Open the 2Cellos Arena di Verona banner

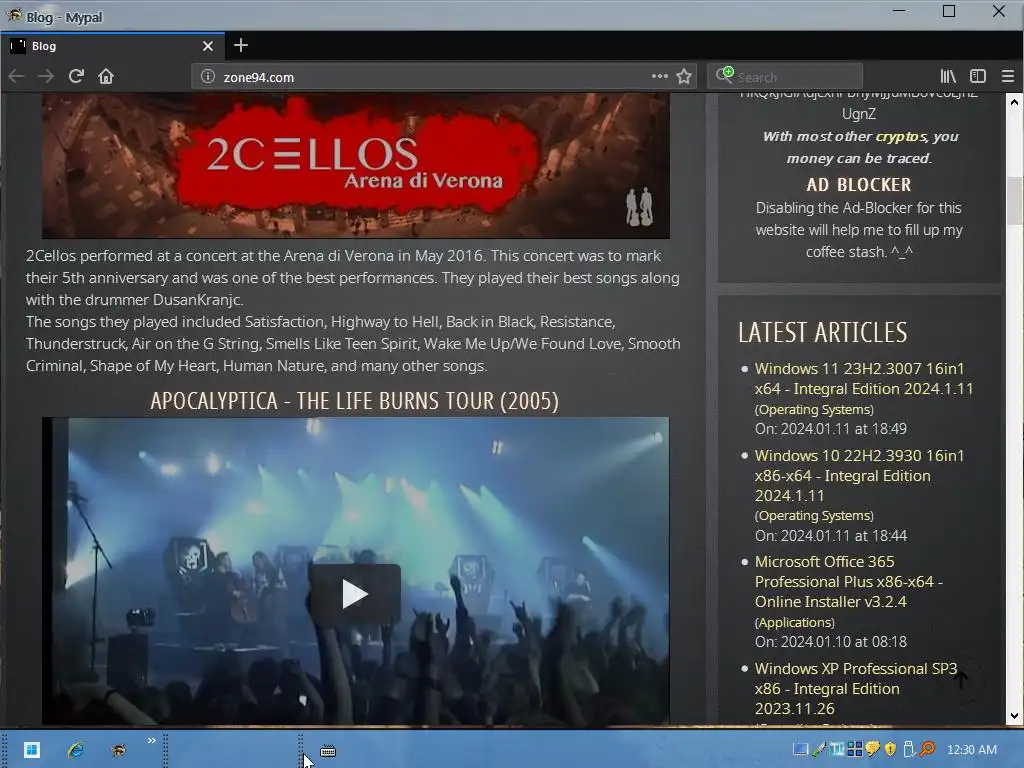(356, 166)
